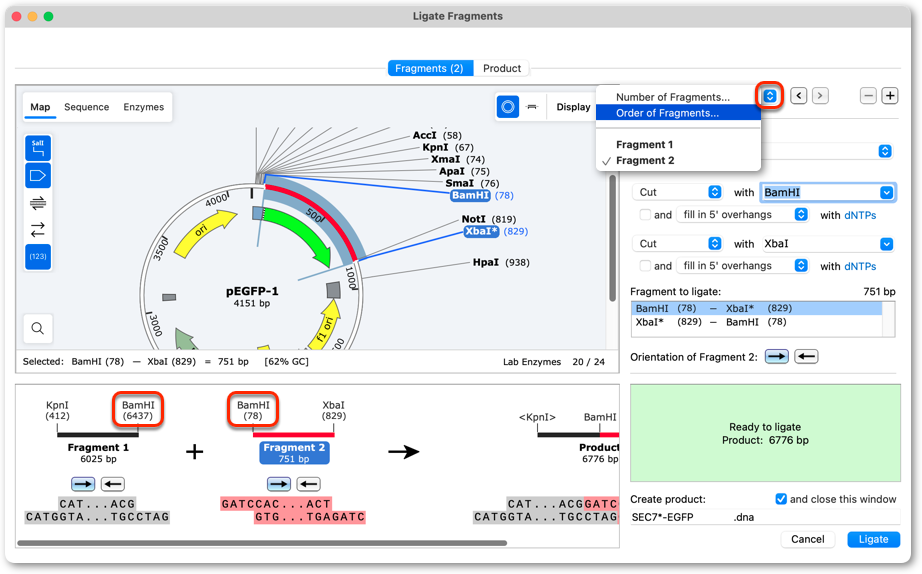Click first dNTPs link
This screenshot has height=574, width=922.
click(x=860, y=215)
